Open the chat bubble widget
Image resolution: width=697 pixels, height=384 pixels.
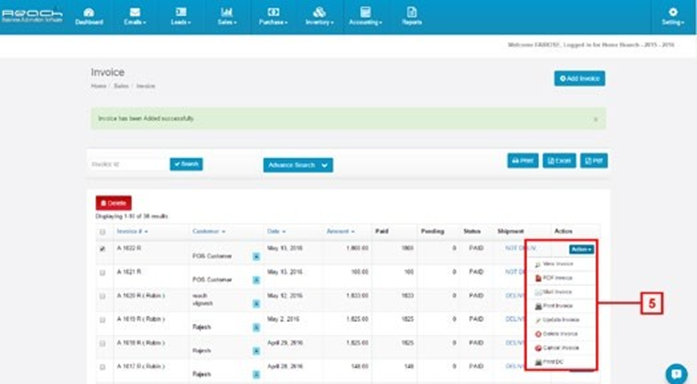pyautogui.click(x=676, y=373)
